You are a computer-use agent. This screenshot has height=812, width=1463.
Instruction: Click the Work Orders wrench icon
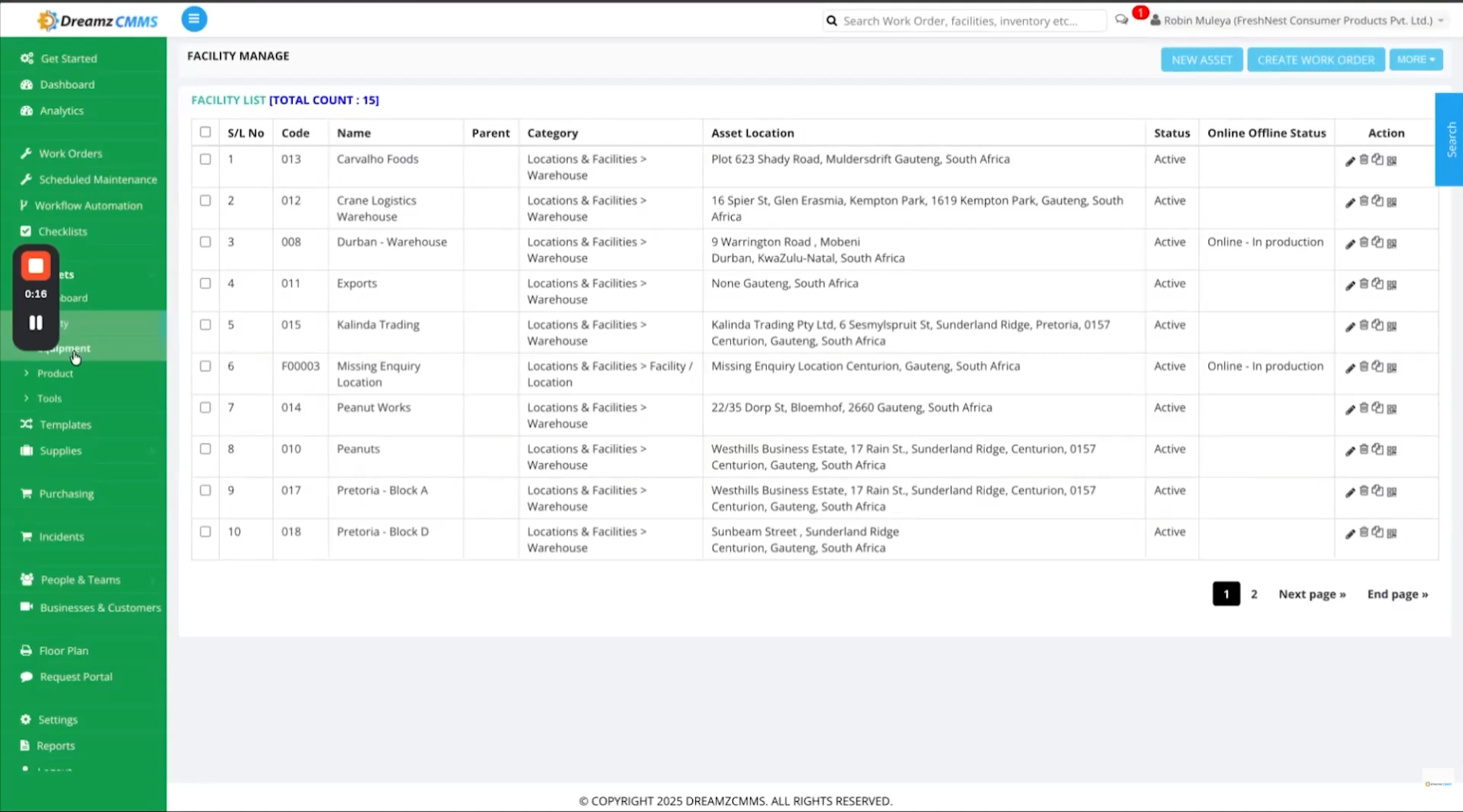pyautogui.click(x=26, y=153)
